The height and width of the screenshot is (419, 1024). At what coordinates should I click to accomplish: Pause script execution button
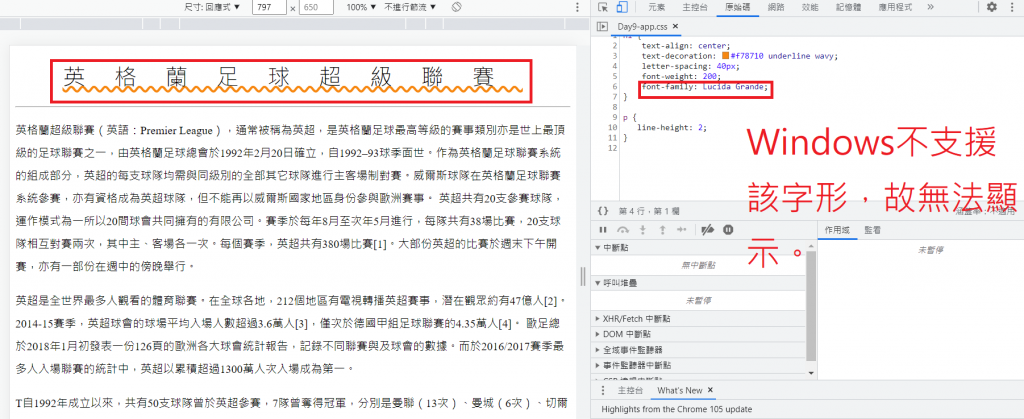coord(603,230)
